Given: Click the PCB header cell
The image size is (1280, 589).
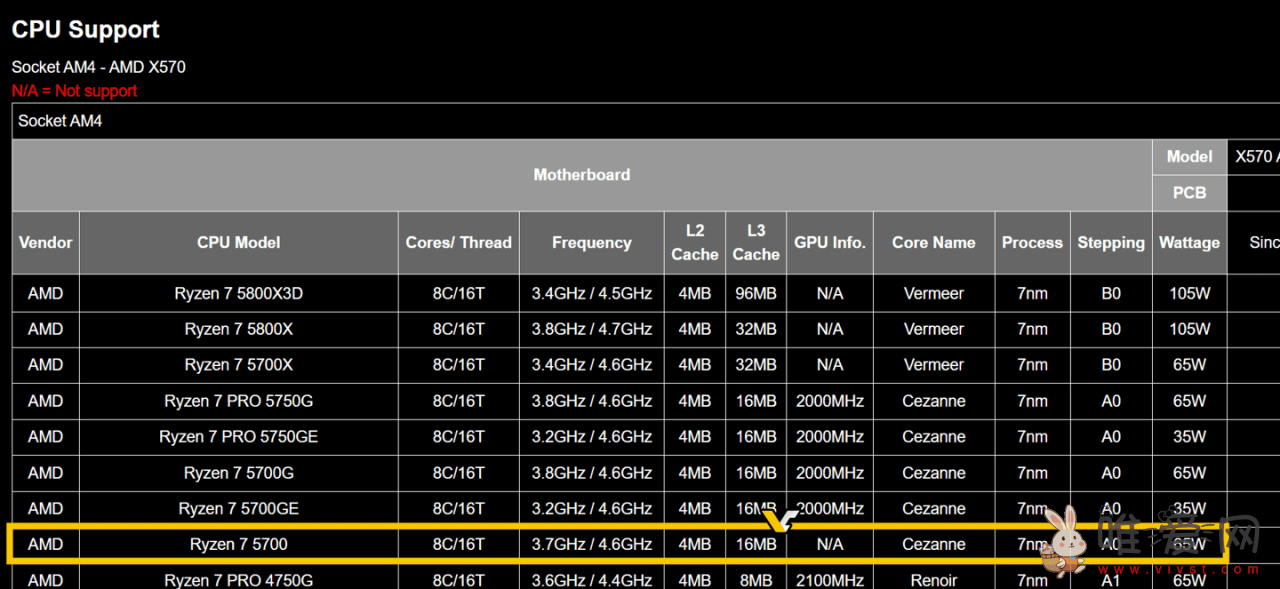Looking at the screenshot, I should [x=1189, y=193].
